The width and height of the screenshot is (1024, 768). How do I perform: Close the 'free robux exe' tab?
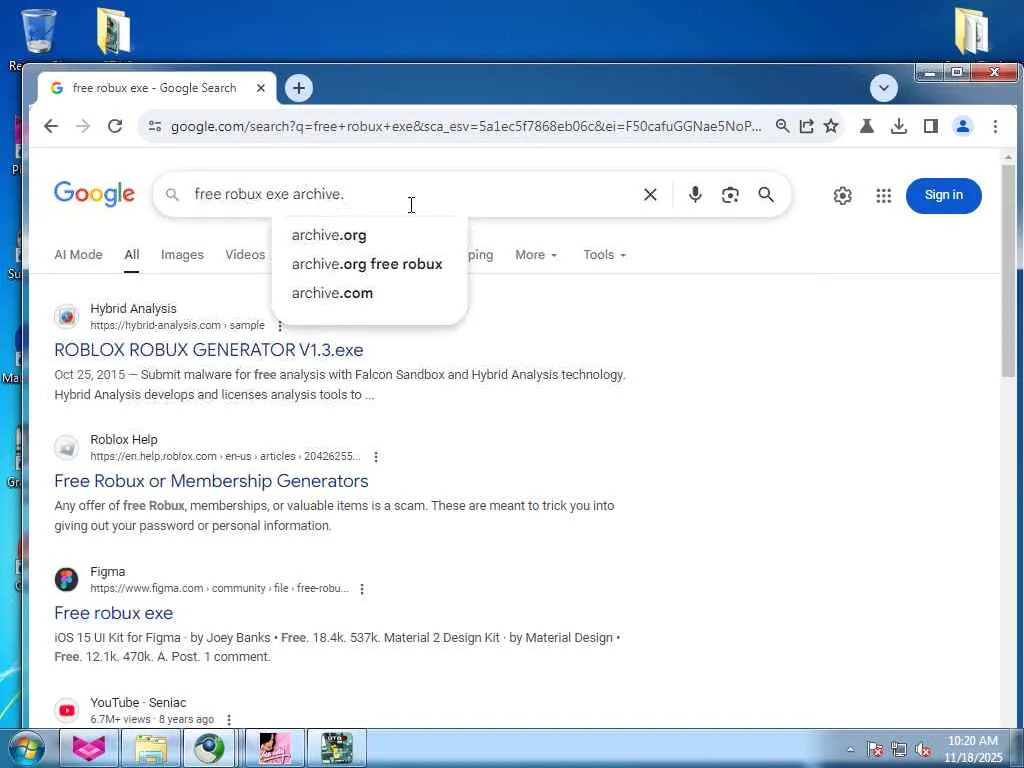pyautogui.click(x=261, y=88)
